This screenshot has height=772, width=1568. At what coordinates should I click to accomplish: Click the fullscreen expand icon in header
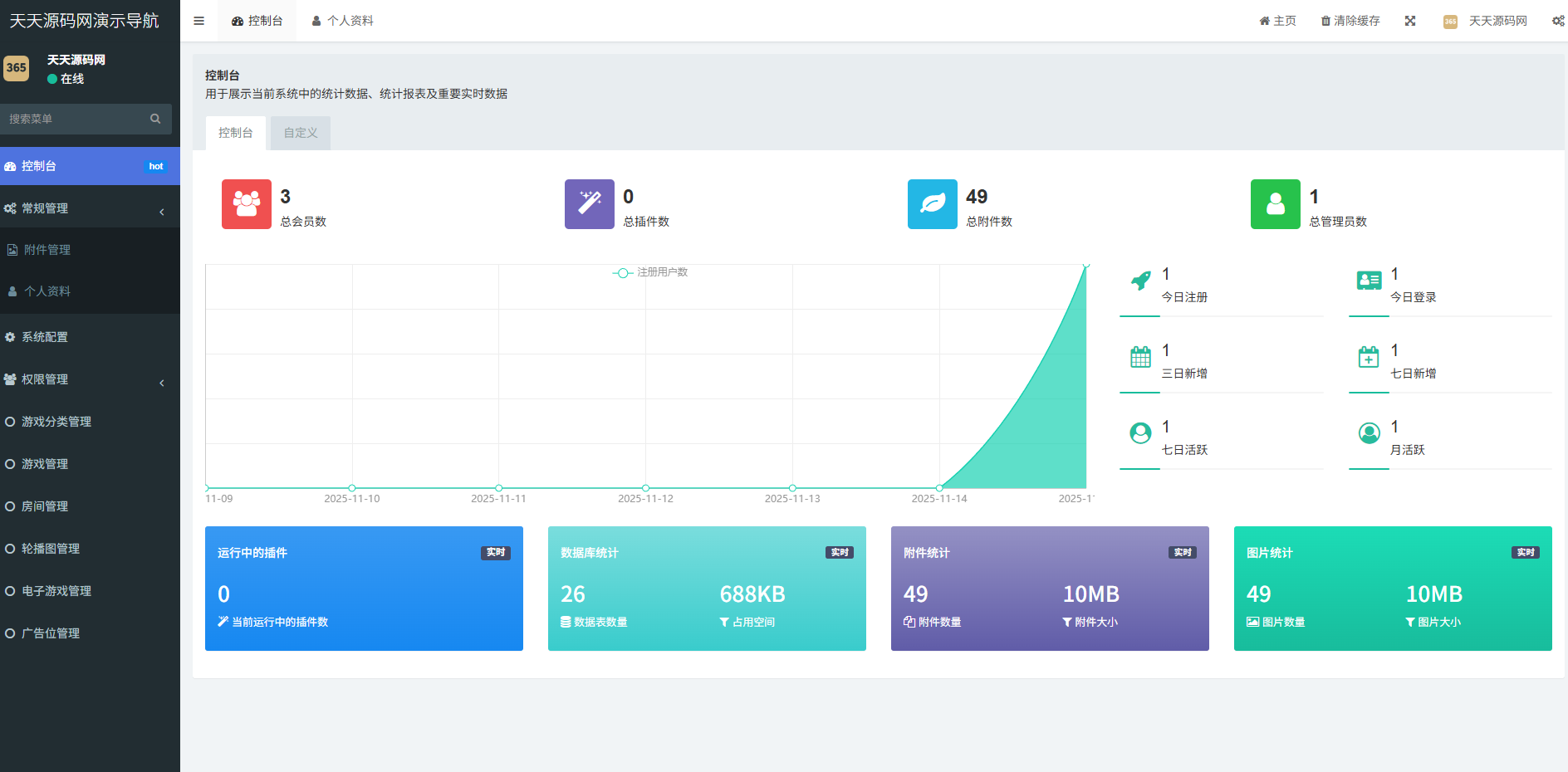pyautogui.click(x=1410, y=21)
